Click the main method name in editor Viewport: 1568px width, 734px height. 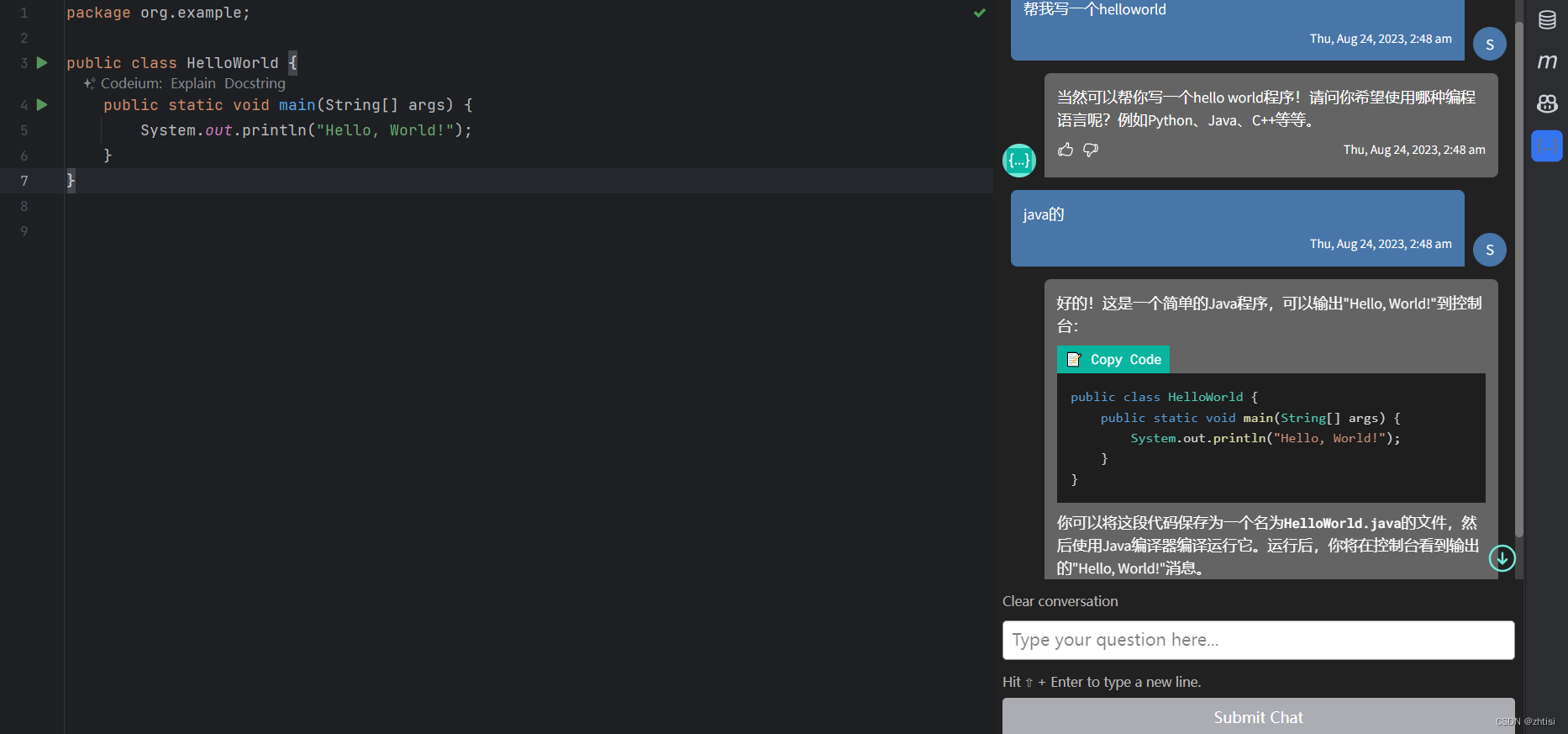click(x=297, y=105)
